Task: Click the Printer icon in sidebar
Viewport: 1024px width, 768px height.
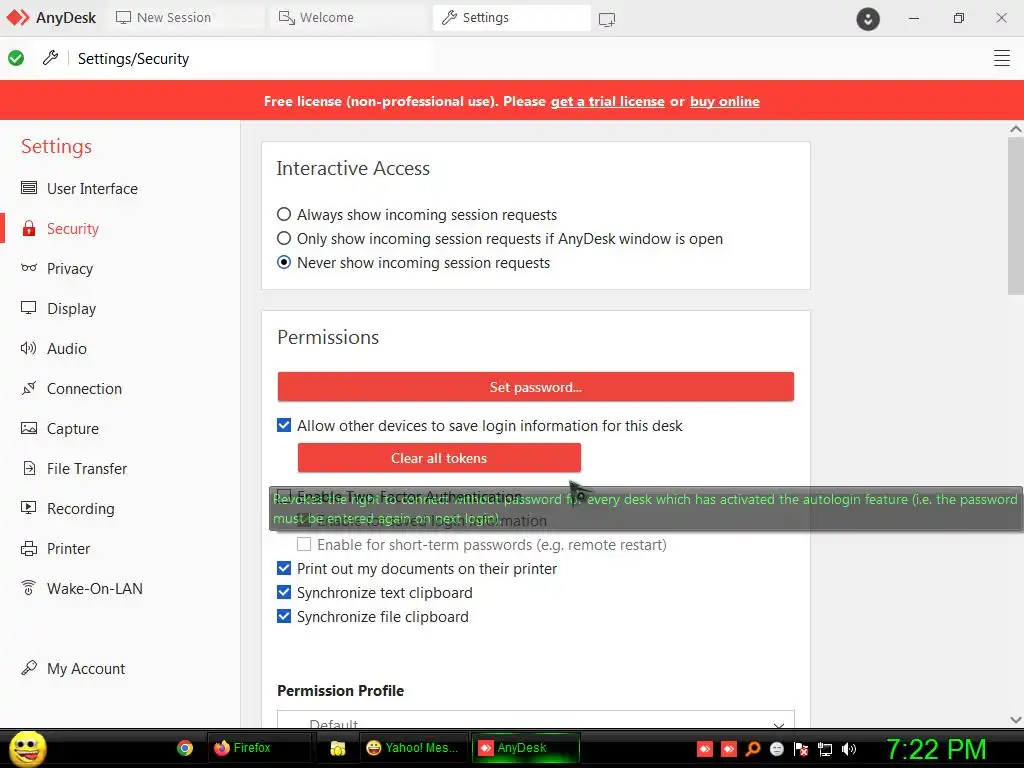Action: (x=29, y=549)
